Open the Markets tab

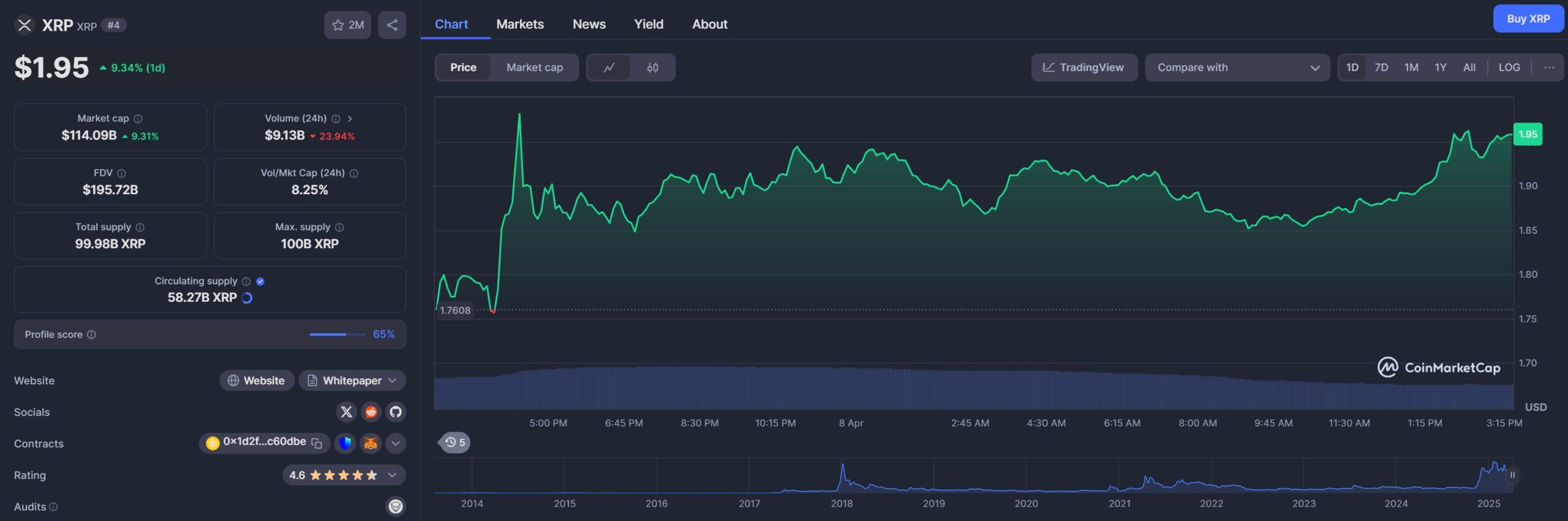[x=520, y=24]
